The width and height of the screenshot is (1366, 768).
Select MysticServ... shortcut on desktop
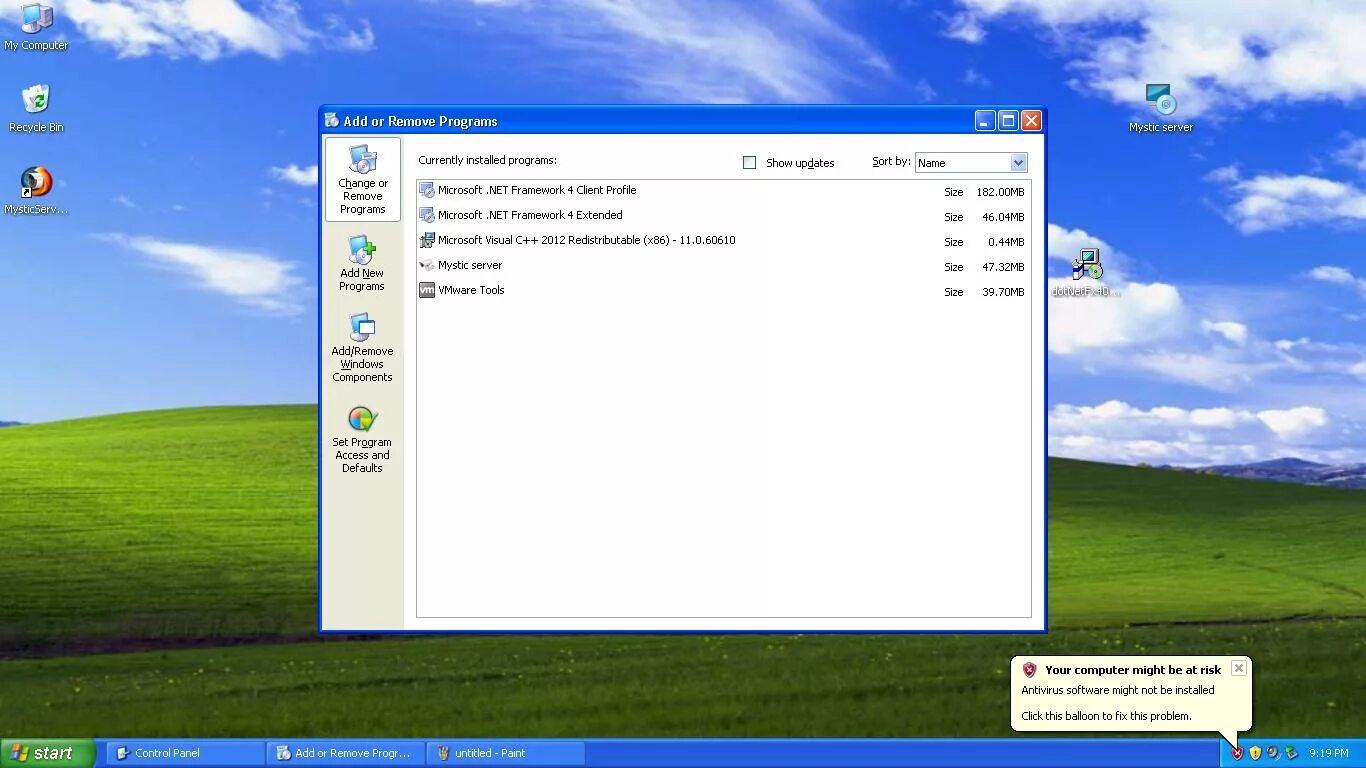tap(36, 191)
